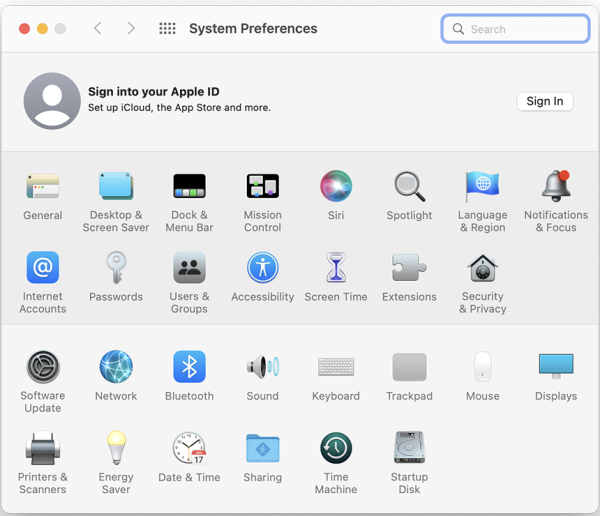Click the Apple ID avatar picture
Image resolution: width=600 pixels, height=516 pixels.
tap(52, 101)
